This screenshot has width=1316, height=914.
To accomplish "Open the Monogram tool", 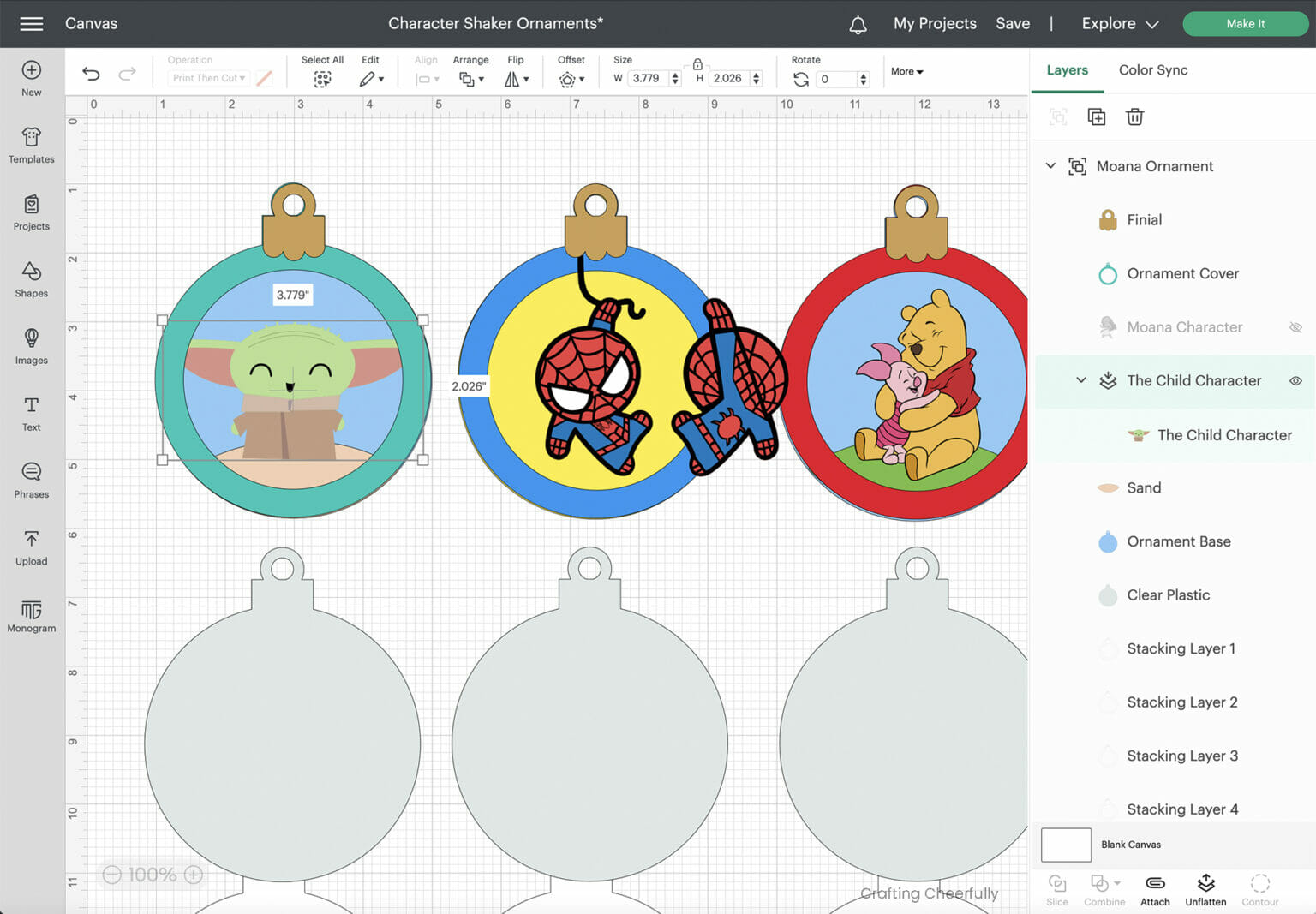I will [31, 615].
